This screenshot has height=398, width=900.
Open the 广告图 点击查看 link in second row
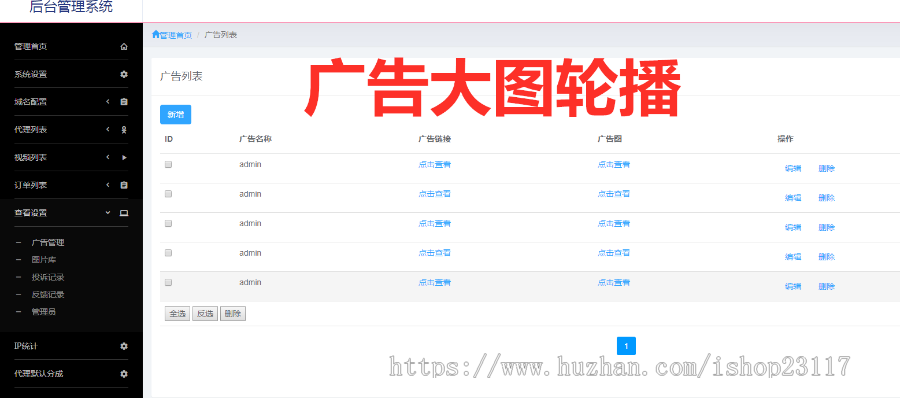pos(614,194)
